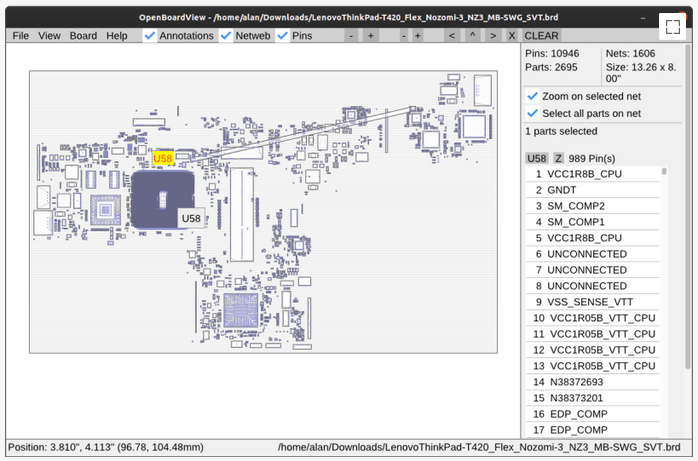Click the '>' arrow button in toolbar
The width and height of the screenshot is (698, 461).
pyautogui.click(x=493, y=36)
